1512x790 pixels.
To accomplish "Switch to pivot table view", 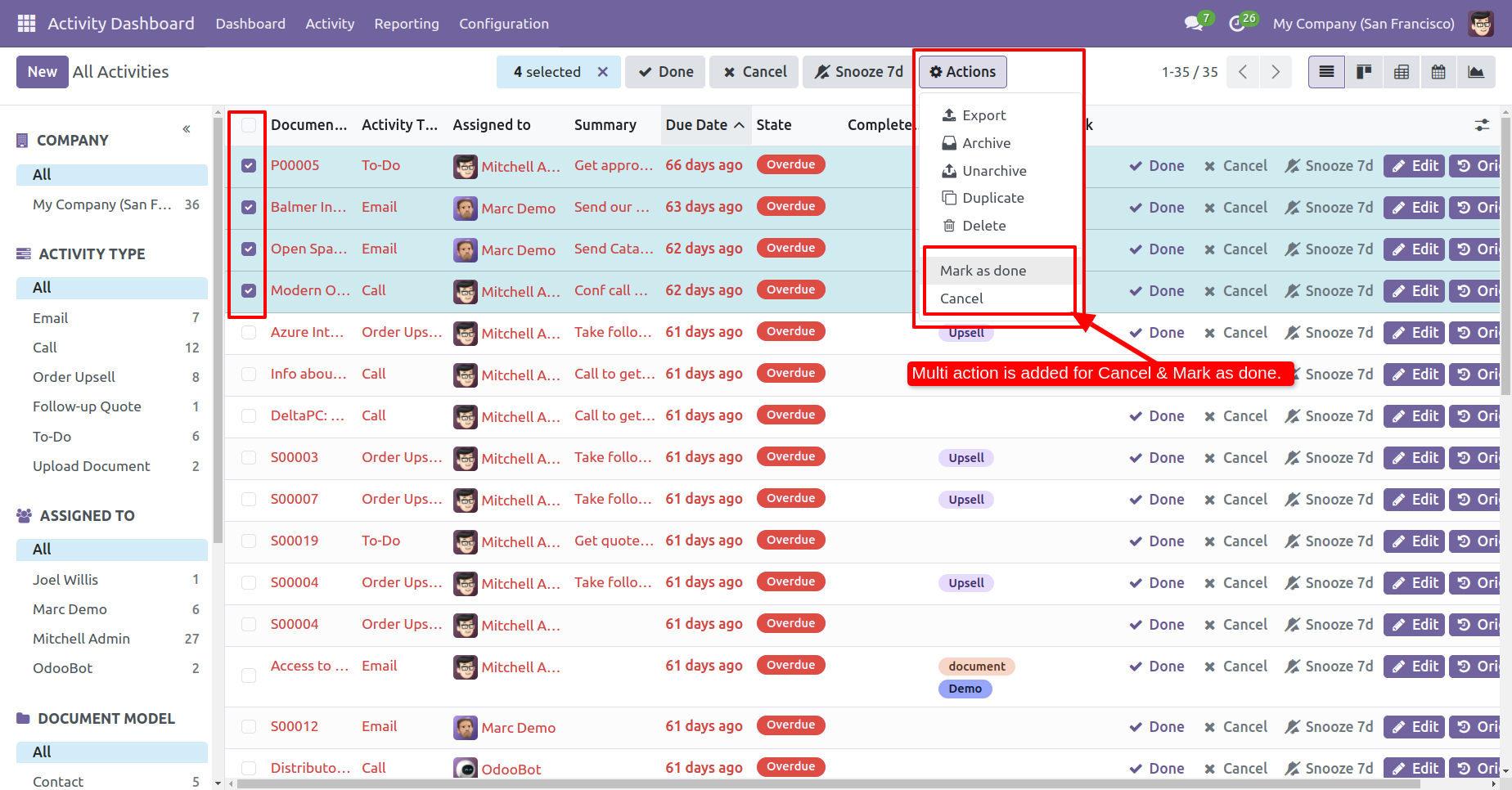I will point(1402,72).
